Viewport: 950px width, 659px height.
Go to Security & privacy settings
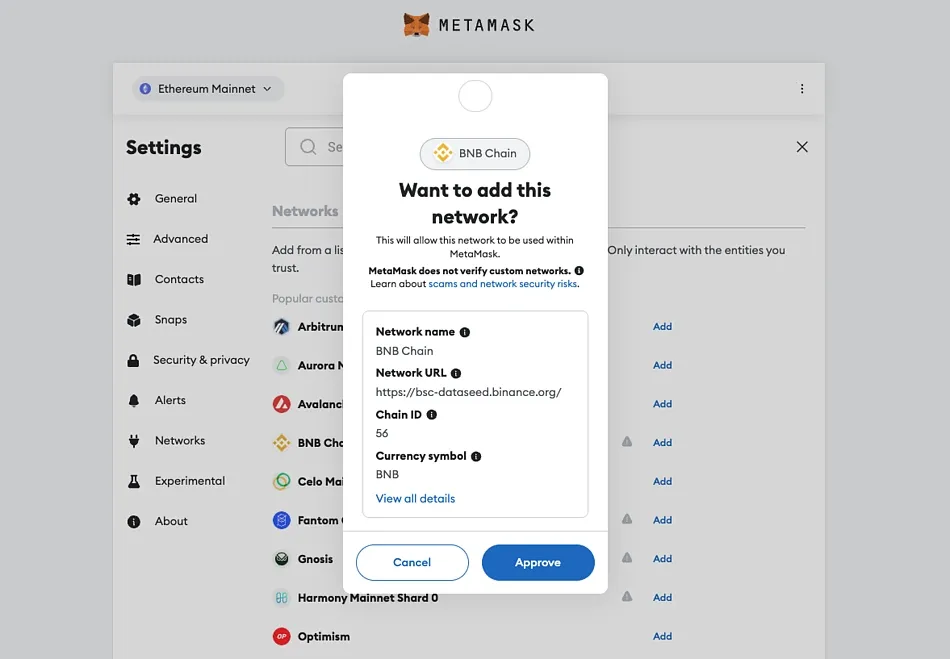click(x=201, y=360)
